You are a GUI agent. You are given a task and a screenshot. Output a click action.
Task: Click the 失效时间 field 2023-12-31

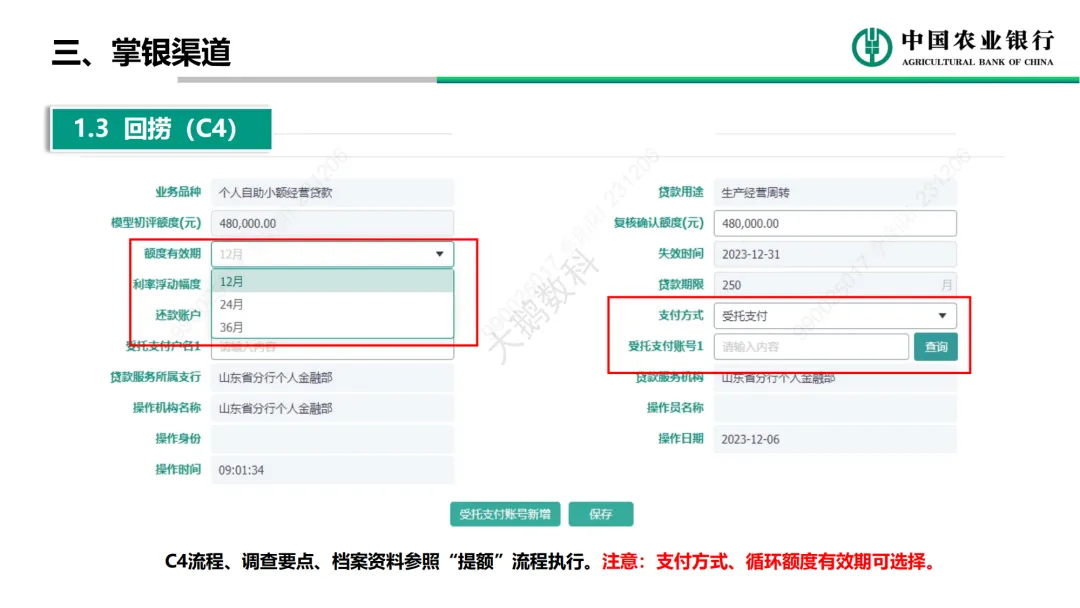834,254
